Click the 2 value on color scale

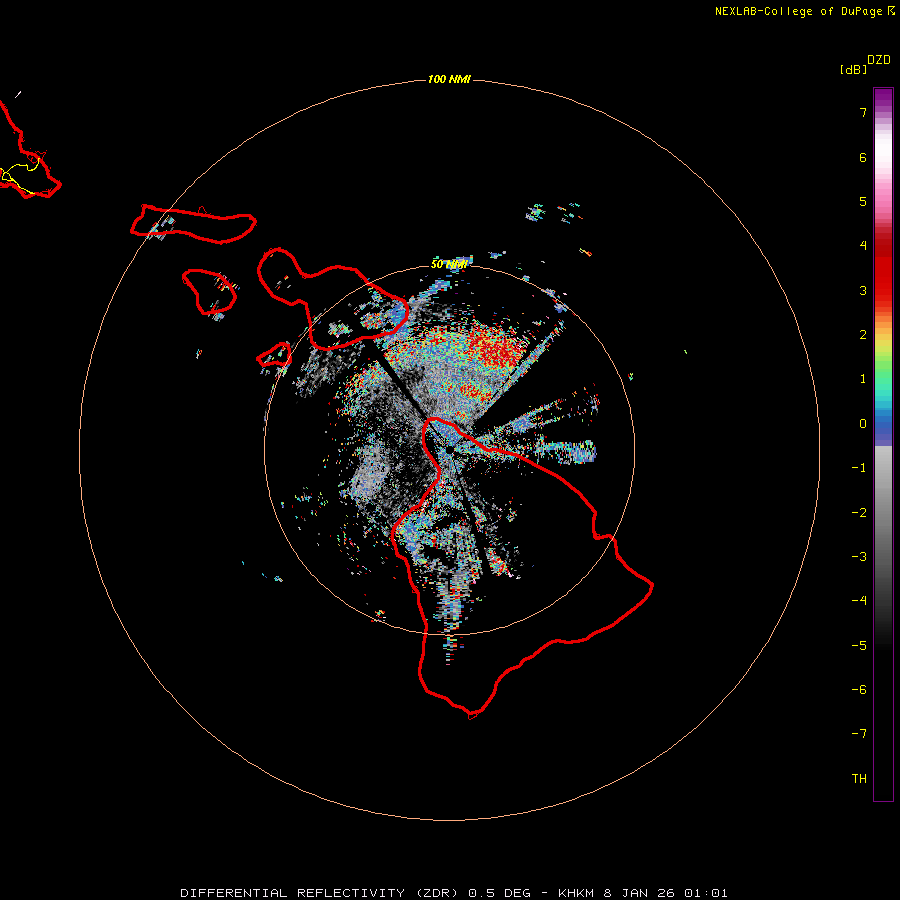(x=863, y=335)
